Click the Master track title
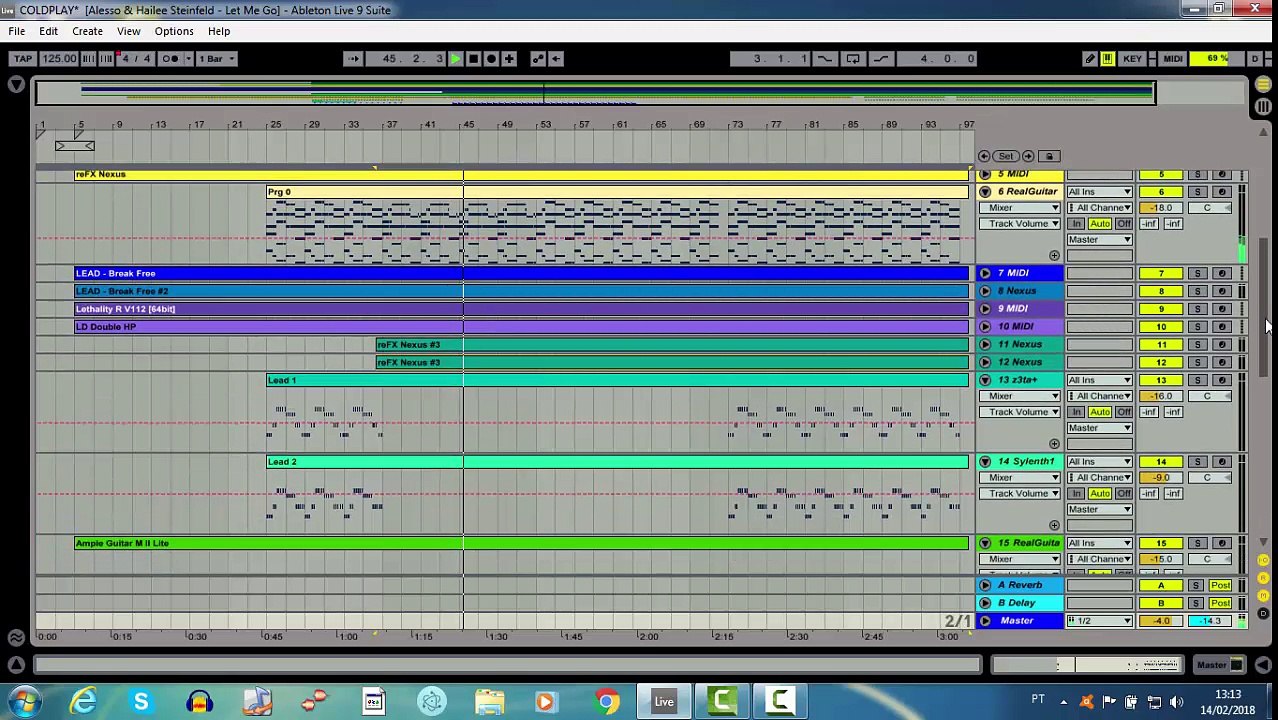The height and width of the screenshot is (720, 1278). (1017, 621)
